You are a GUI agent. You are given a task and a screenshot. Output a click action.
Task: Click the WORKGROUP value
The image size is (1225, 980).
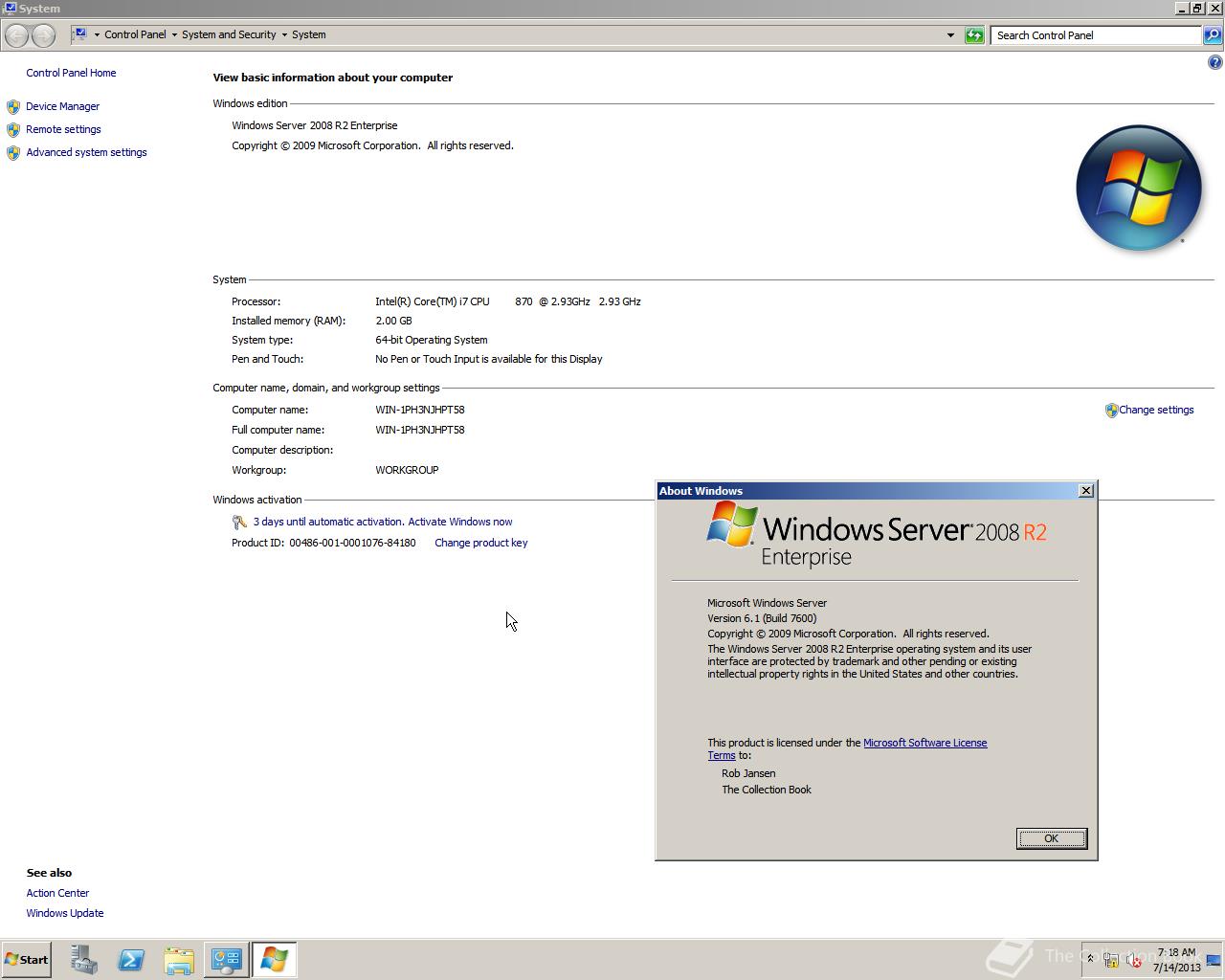(x=407, y=470)
